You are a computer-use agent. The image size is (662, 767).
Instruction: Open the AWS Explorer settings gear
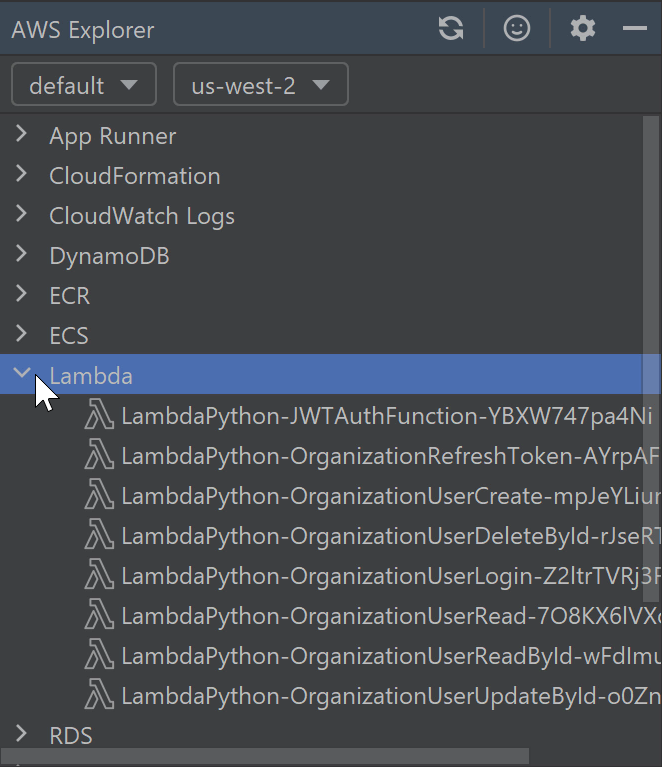pos(583,29)
